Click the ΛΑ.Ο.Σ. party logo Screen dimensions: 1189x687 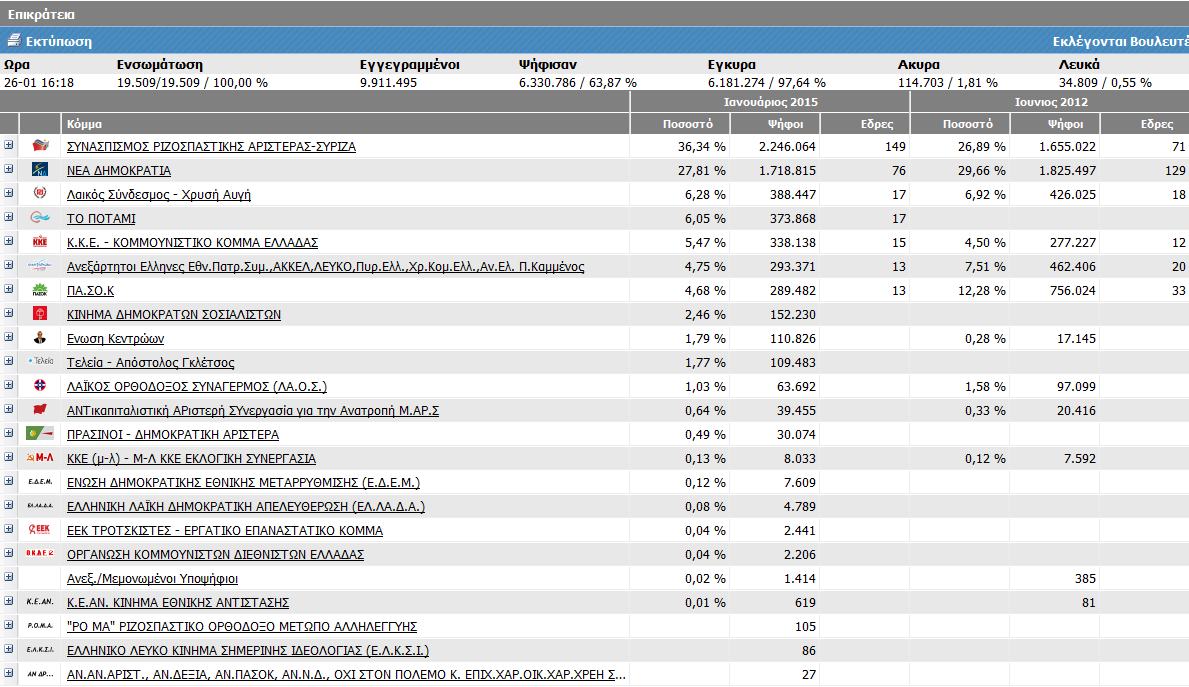pyautogui.click(x=40, y=385)
